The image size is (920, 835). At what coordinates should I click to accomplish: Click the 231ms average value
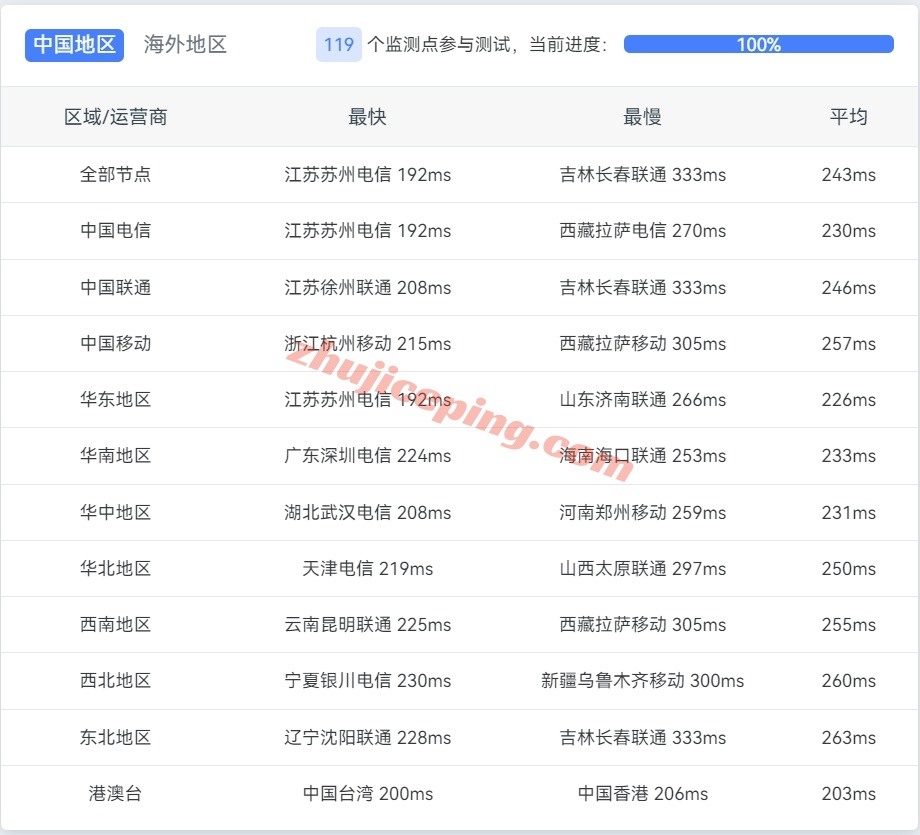(x=848, y=512)
